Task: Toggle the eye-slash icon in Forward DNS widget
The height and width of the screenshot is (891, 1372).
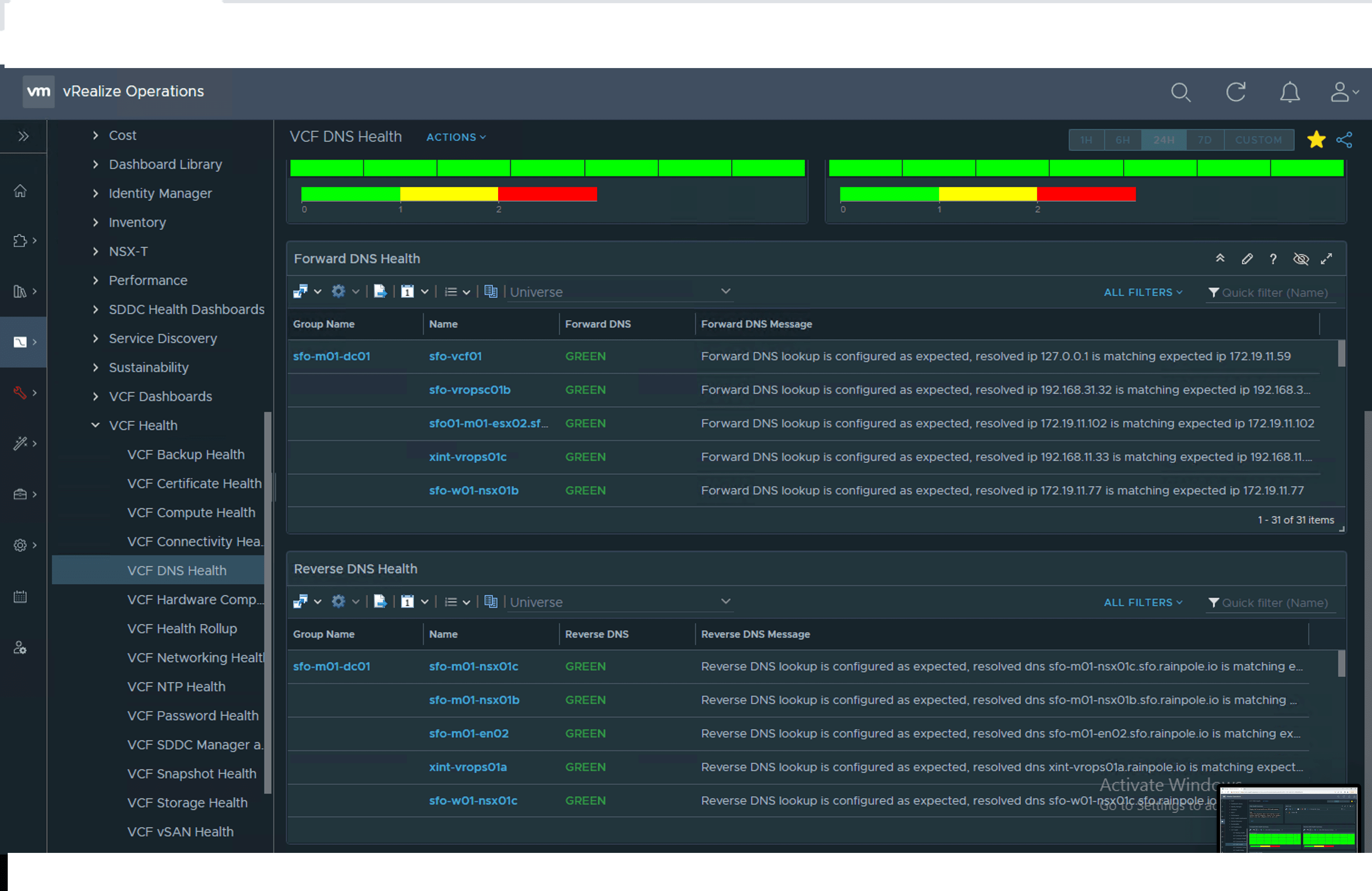Action: [1300, 259]
